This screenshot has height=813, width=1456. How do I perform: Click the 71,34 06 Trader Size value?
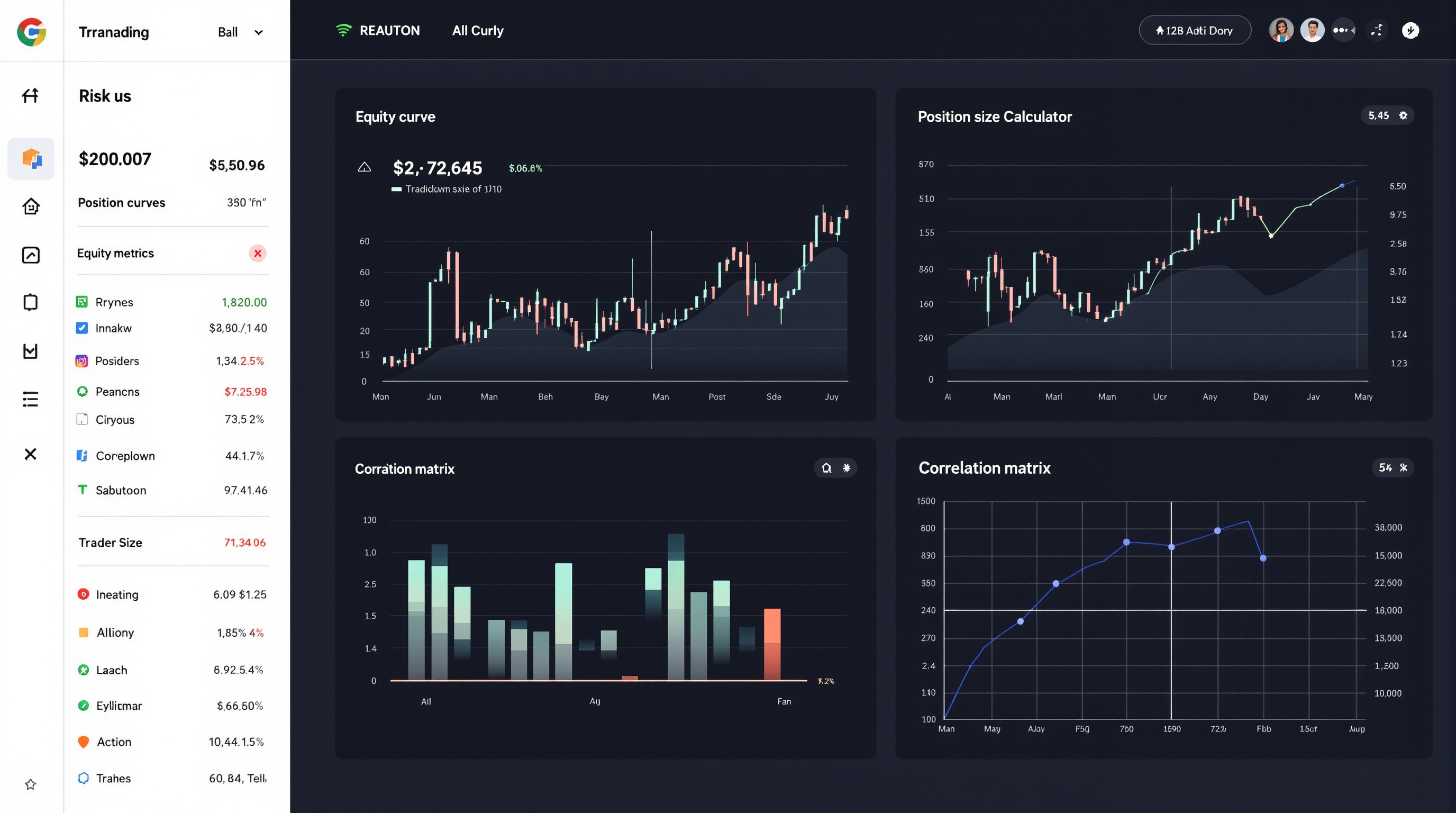coord(245,542)
